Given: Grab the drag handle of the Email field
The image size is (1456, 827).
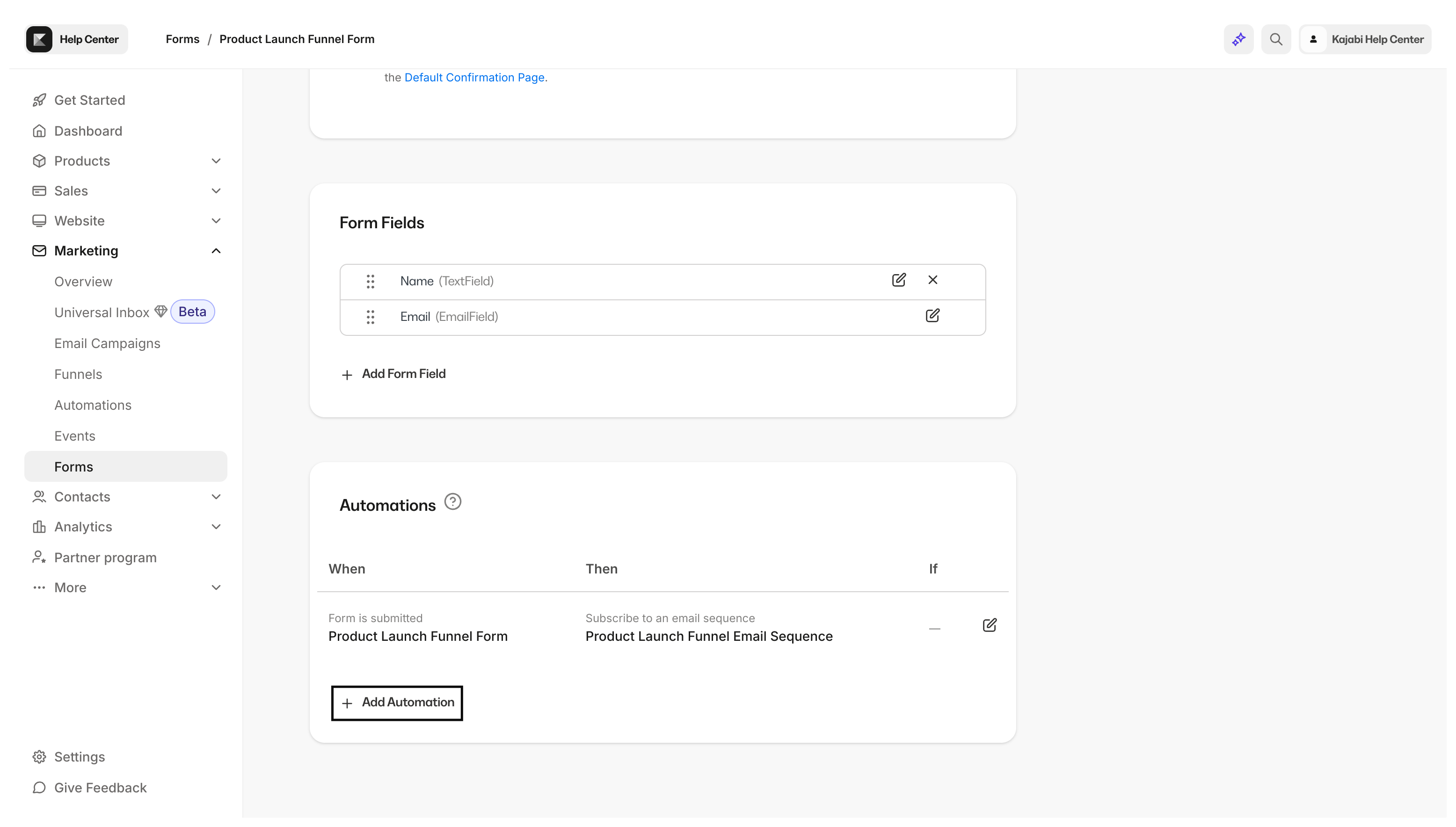Looking at the screenshot, I should pyautogui.click(x=371, y=317).
